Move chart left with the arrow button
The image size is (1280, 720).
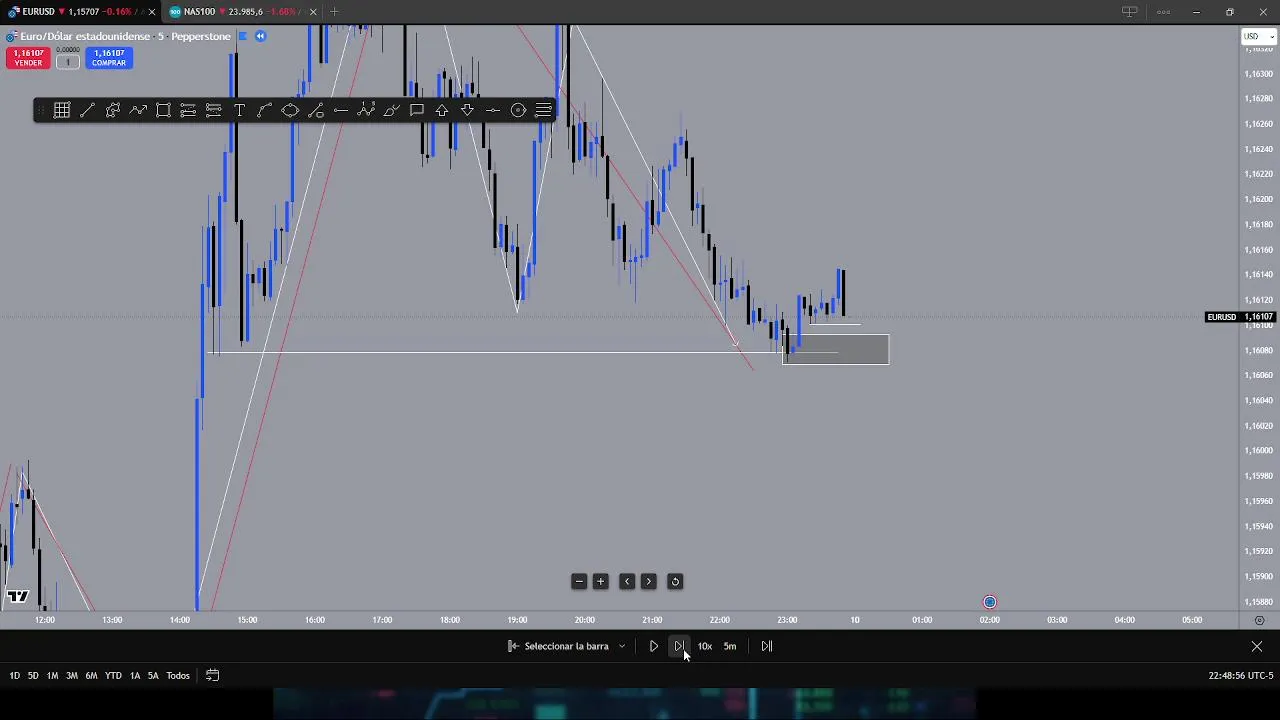pyautogui.click(x=627, y=581)
